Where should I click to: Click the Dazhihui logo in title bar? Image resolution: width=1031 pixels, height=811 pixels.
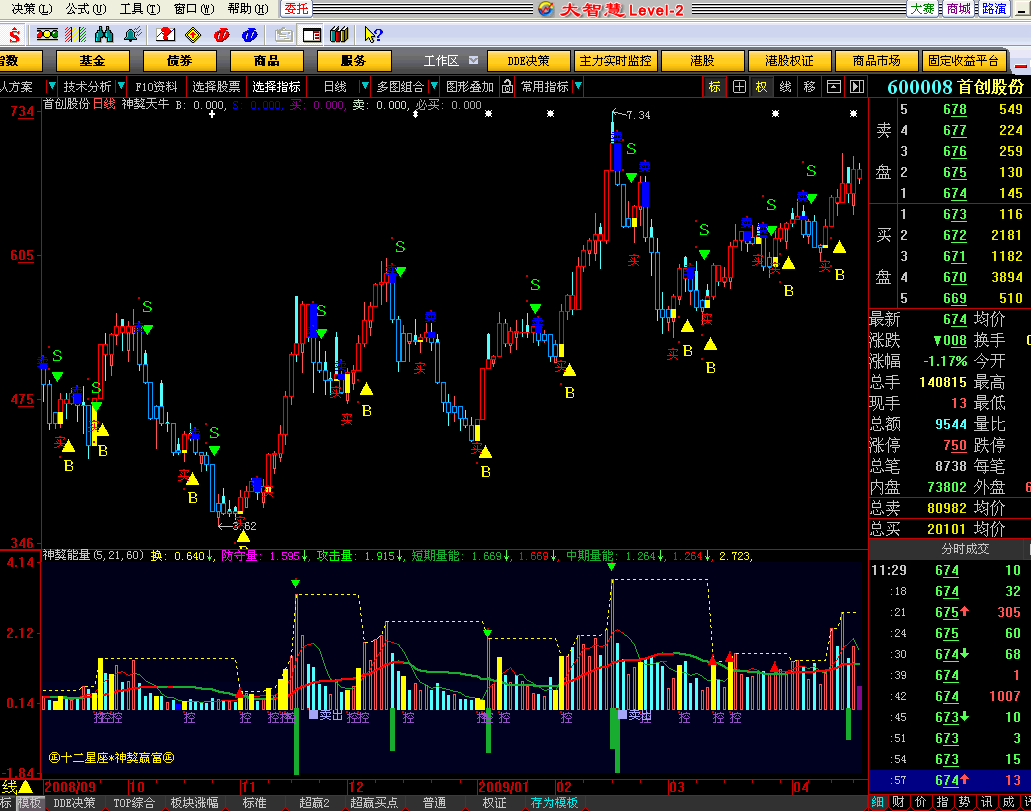[x=546, y=9]
